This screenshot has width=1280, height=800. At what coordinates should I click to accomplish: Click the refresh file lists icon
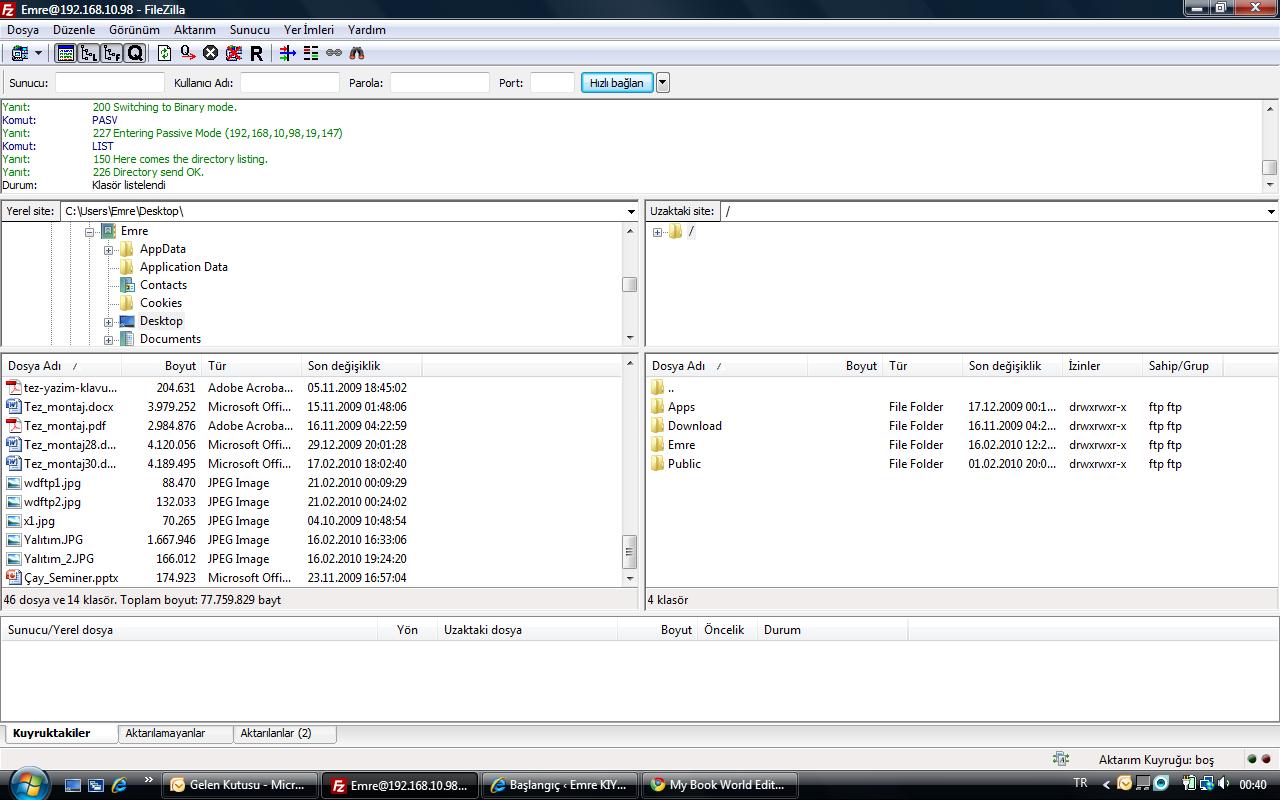(165, 53)
